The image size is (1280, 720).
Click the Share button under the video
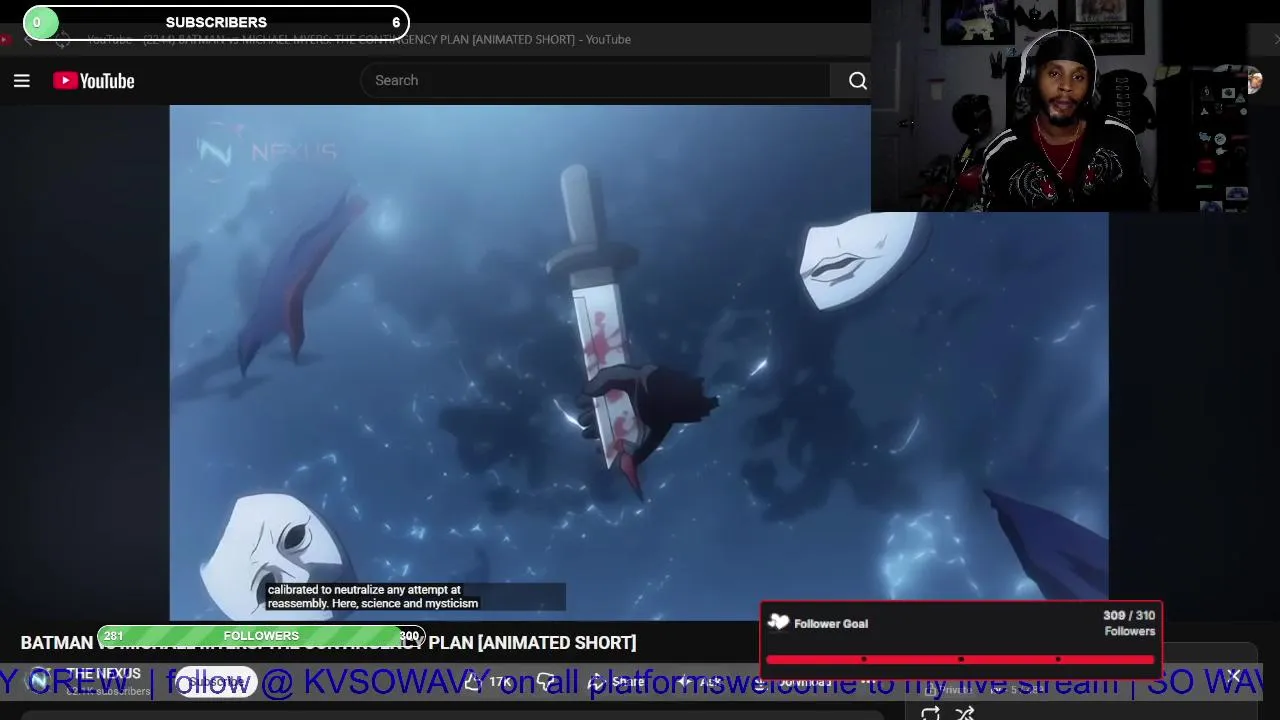(x=617, y=682)
